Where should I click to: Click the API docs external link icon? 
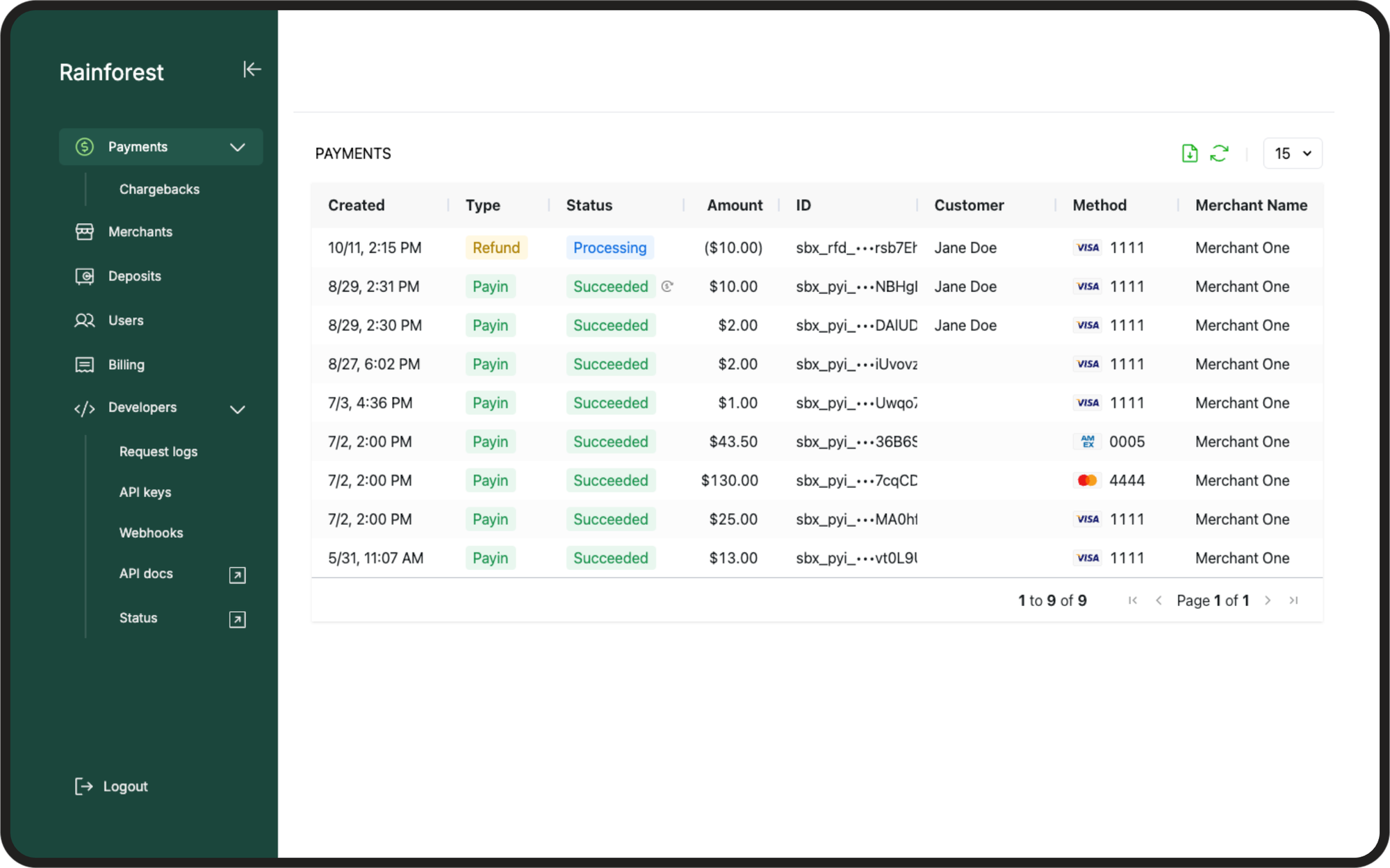click(x=237, y=575)
